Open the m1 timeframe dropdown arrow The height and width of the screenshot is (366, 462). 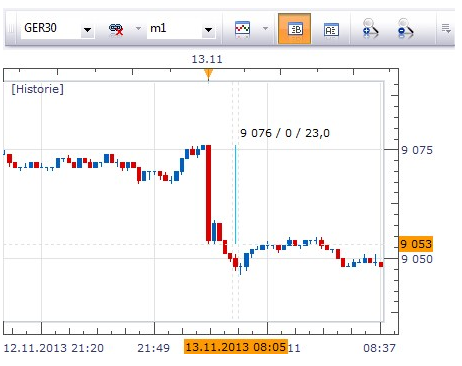coord(209,30)
